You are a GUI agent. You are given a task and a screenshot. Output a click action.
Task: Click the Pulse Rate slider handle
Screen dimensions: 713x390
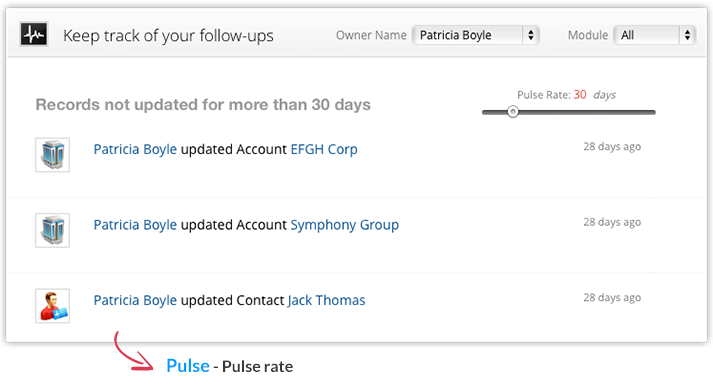tap(513, 112)
